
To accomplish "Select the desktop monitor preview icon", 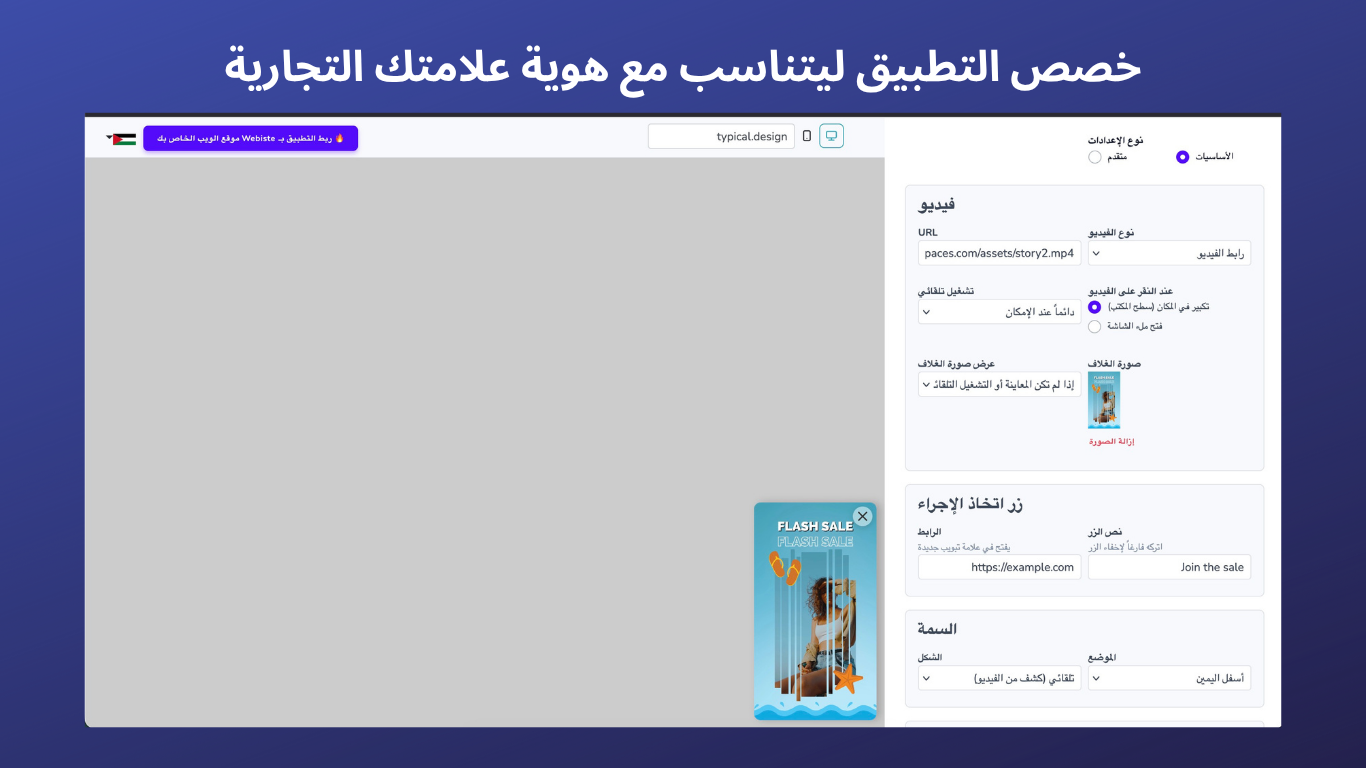I will coord(831,135).
